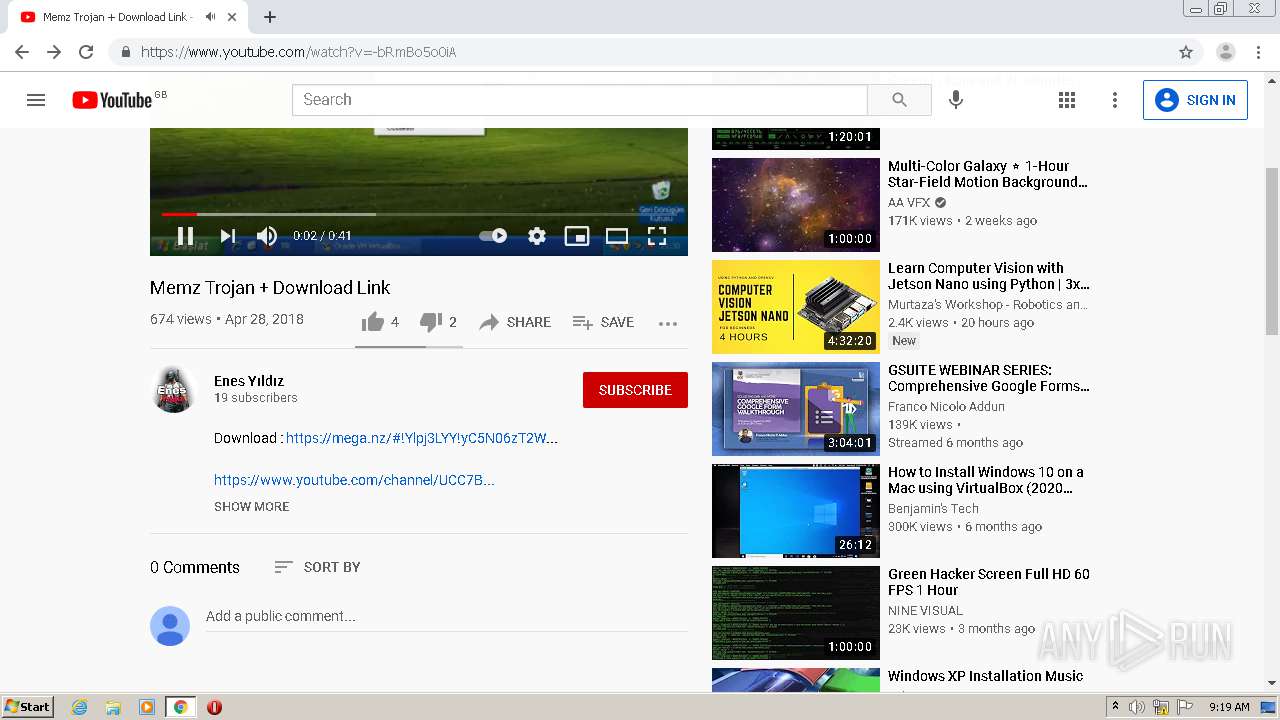Open more actions ellipsis under the video
This screenshot has height=720, width=1280.
click(668, 323)
